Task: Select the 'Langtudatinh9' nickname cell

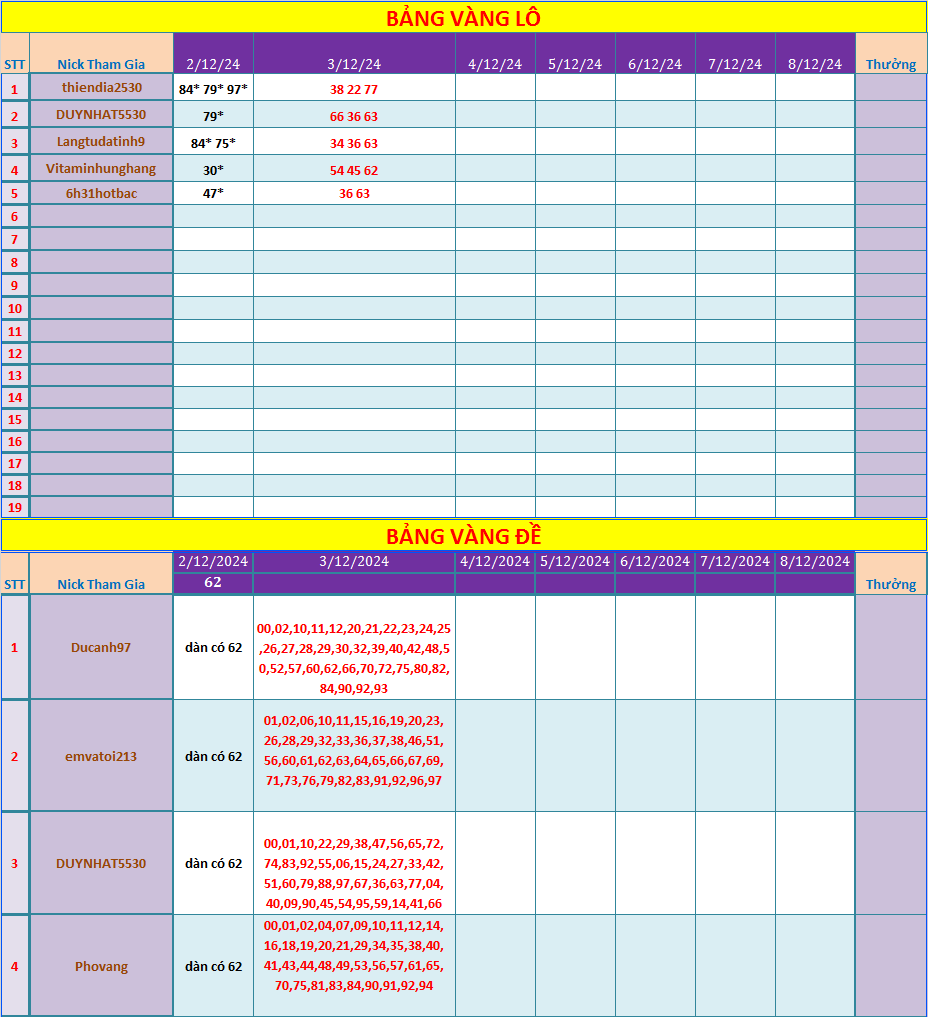Action: (x=102, y=141)
